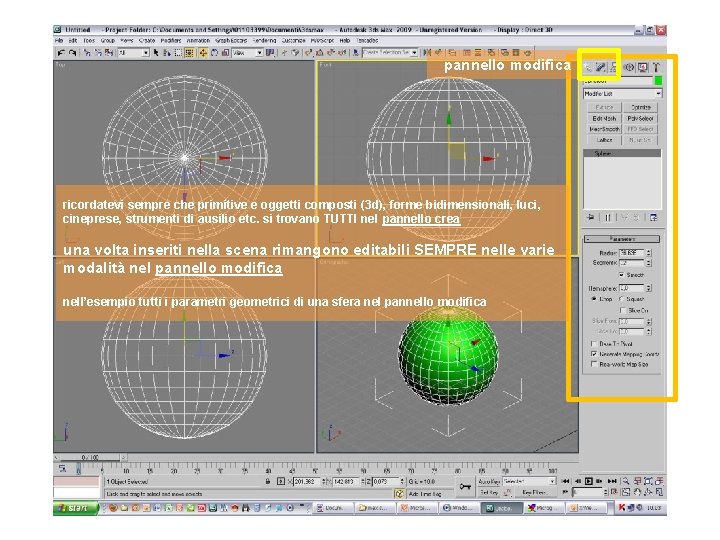Click Go to End playback control
This screenshot has width=720, height=540.
click(x=612, y=481)
